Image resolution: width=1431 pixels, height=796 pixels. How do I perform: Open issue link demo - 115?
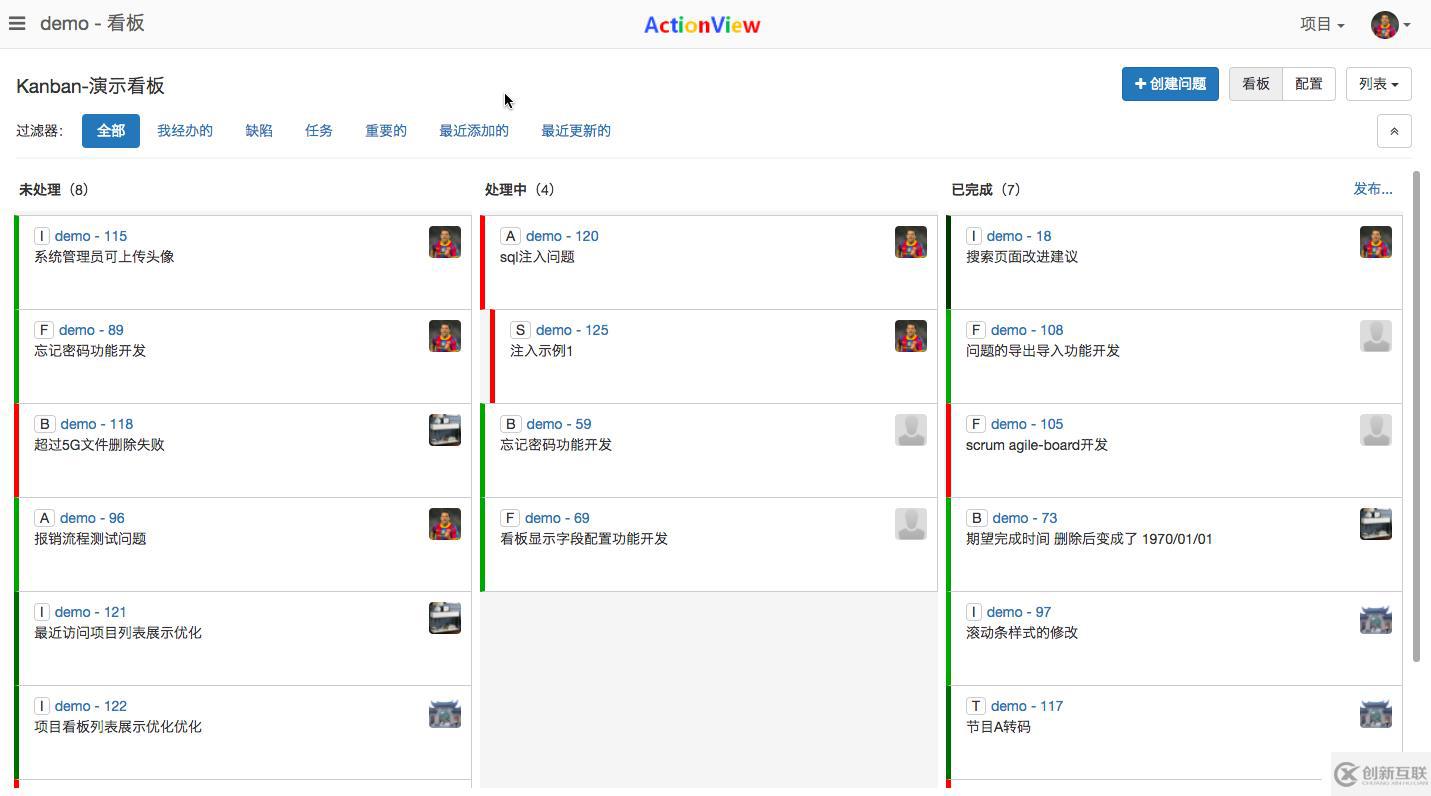91,236
